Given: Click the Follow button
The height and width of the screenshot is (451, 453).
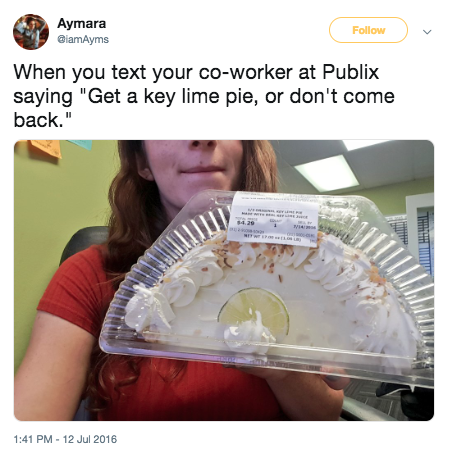Looking at the screenshot, I should pyautogui.click(x=368, y=30).
